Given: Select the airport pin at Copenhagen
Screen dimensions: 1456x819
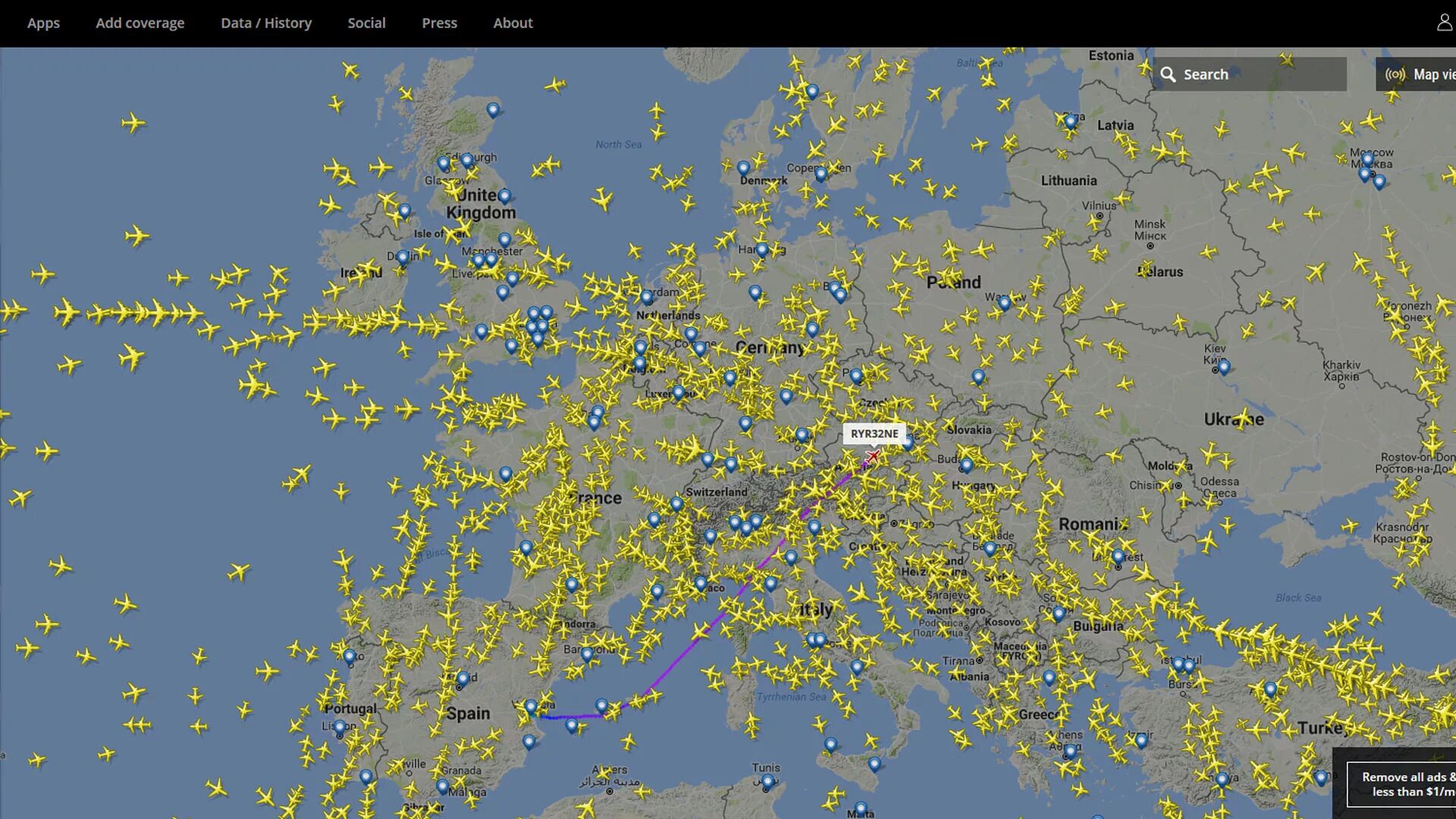Looking at the screenshot, I should tap(821, 174).
